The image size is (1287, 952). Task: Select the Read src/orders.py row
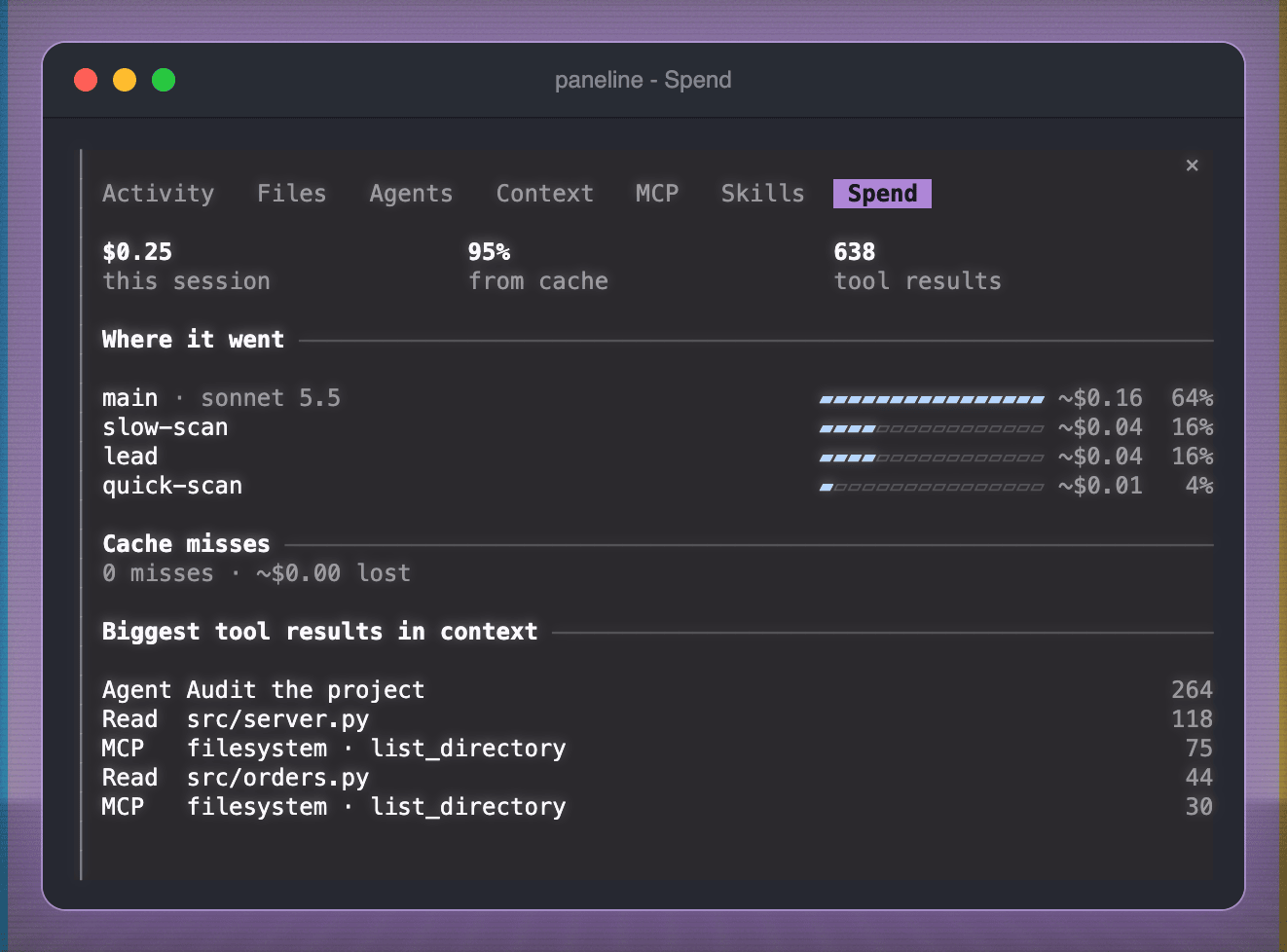(x=657, y=778)
